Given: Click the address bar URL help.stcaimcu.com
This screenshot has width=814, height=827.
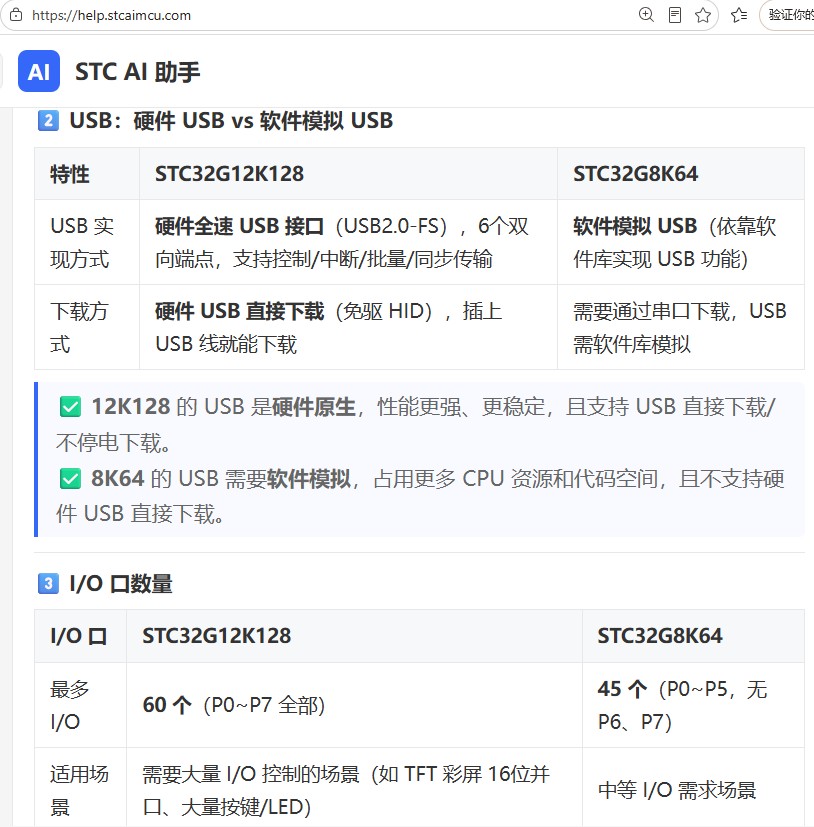Looking at the screenshot, I should click(x=111, y=15).
